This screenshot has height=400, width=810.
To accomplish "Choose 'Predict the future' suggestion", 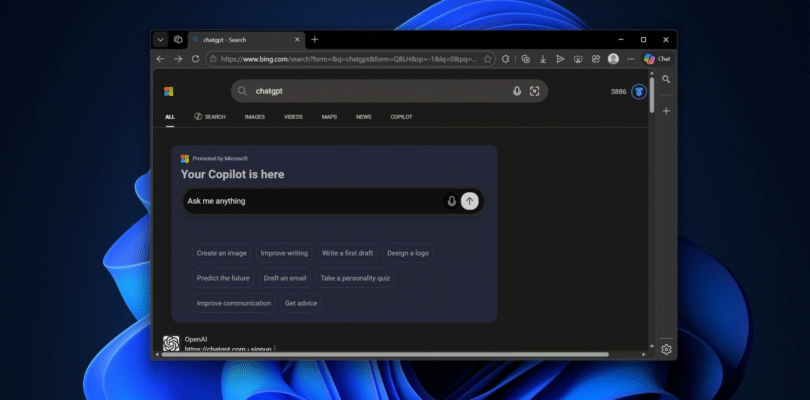I will (x=223, y=278).
